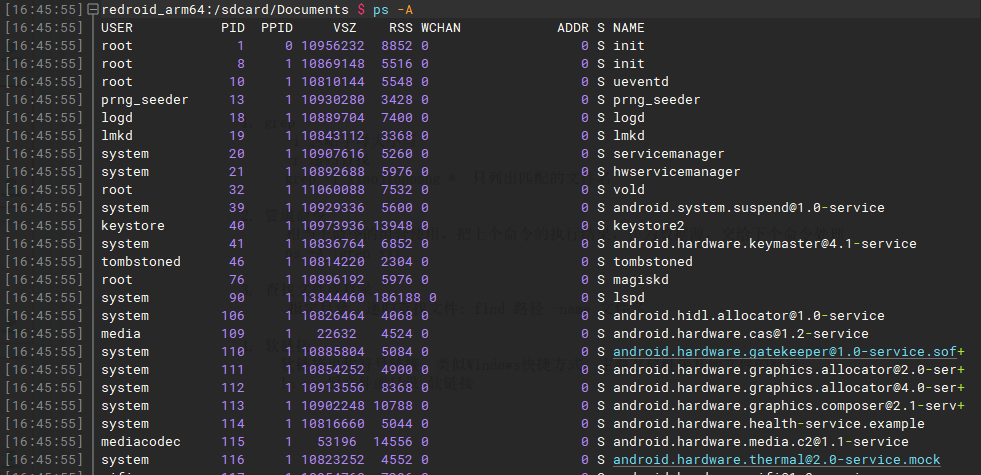The height and width of the screenshot is (475, 981).
Task: Click the PID value 76
Action: 236,280
